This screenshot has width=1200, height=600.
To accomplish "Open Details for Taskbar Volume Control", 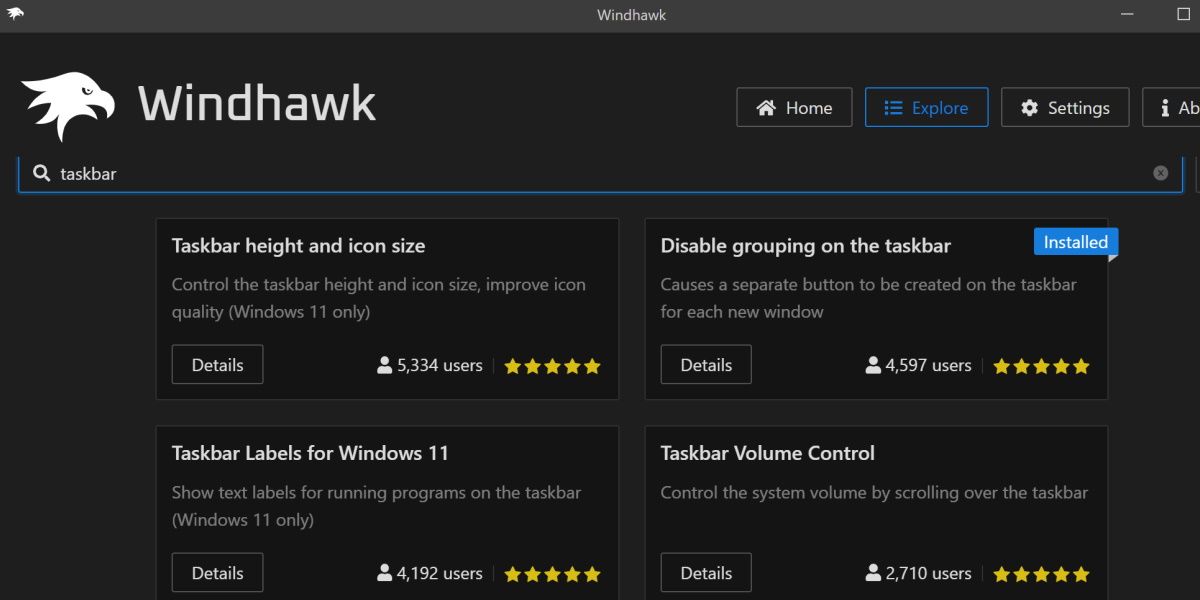I will (x=706, y=572).
